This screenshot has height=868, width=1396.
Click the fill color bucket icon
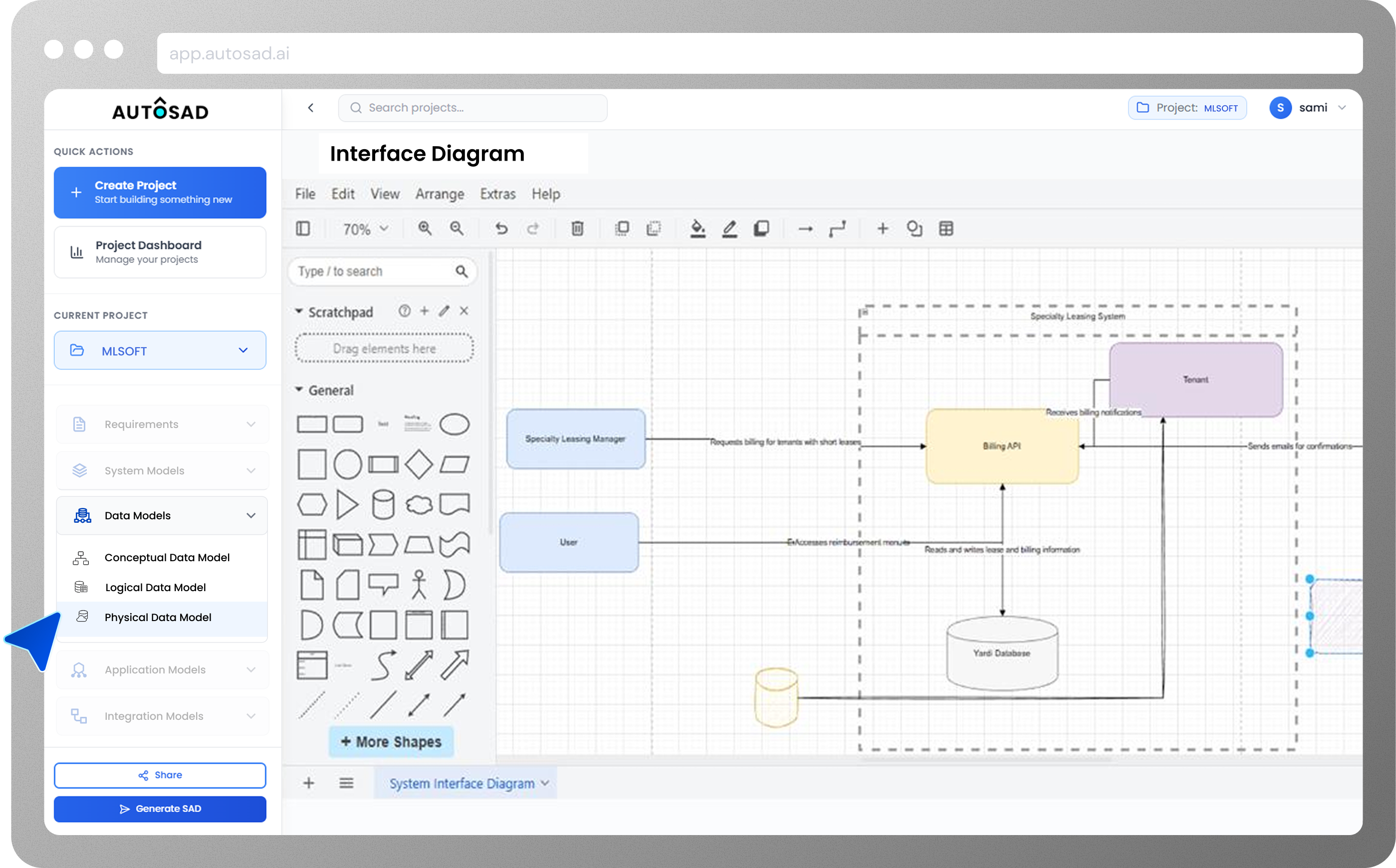[x=698, y=229]
